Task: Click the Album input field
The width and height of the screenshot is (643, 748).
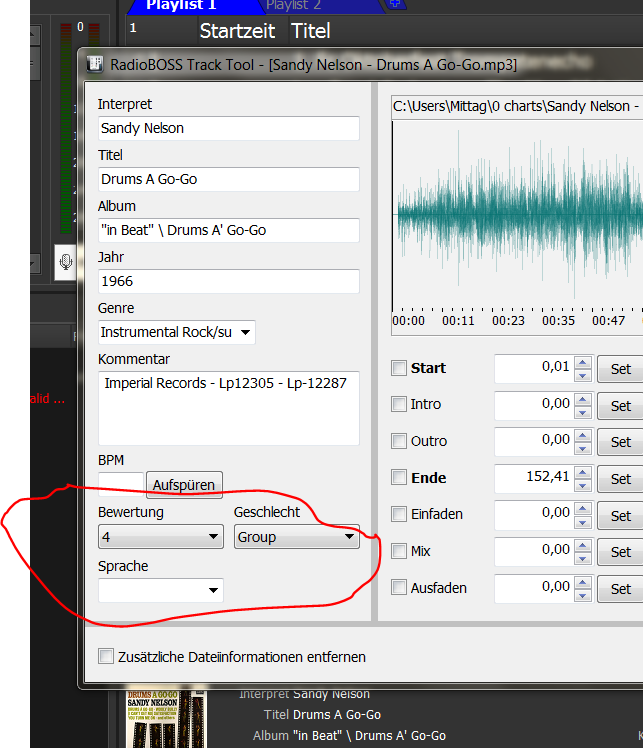Action: tap(228, 230)
